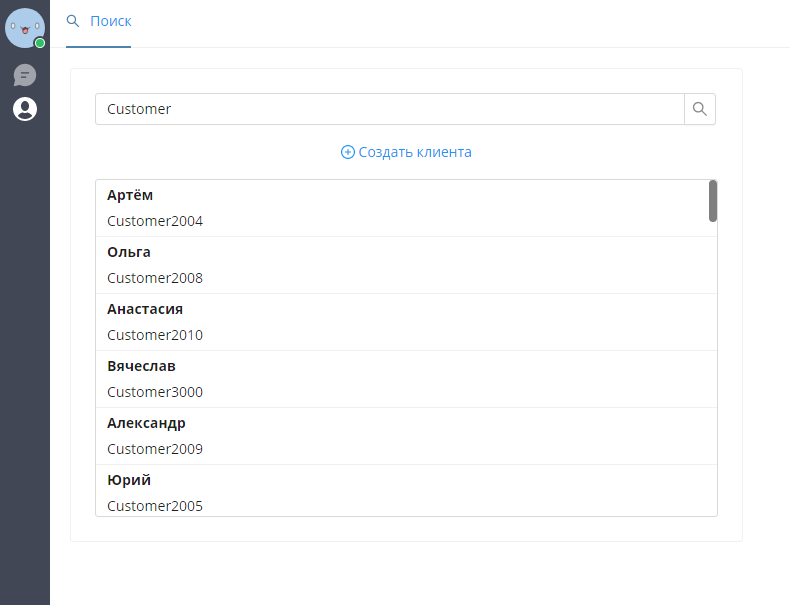790x605 pixels.
Task: Click the Создать клиента link
Action: point(406,152)
